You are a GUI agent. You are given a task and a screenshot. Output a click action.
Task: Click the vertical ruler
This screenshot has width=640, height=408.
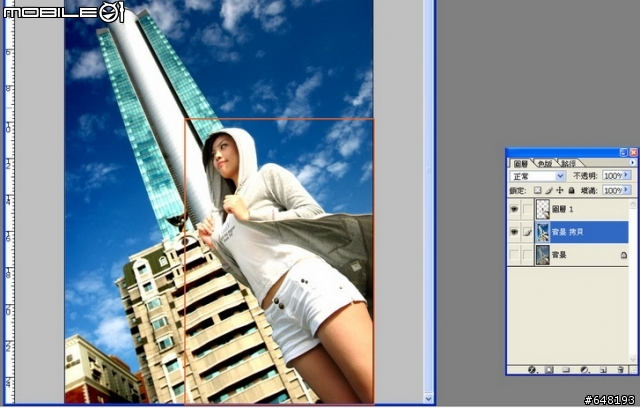9,204
